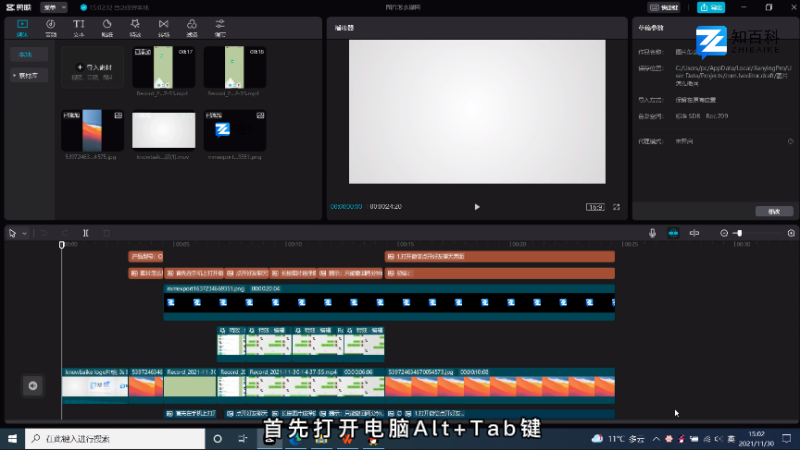
Task: Open the Audio tab with music note icon
Action: coord(51,28)
